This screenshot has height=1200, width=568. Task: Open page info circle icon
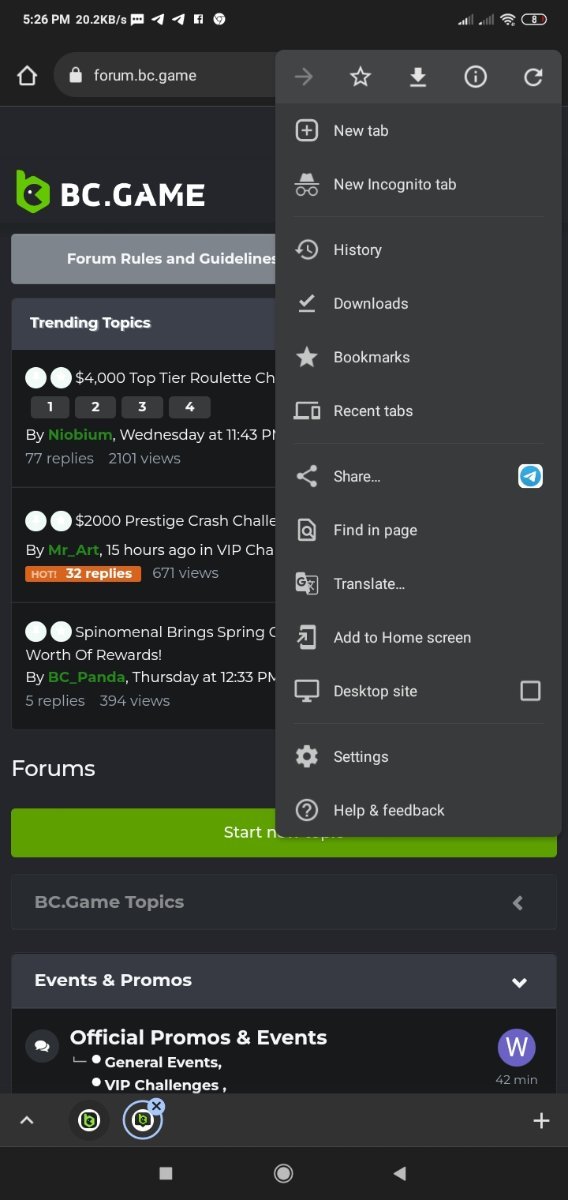click(476, 77)
